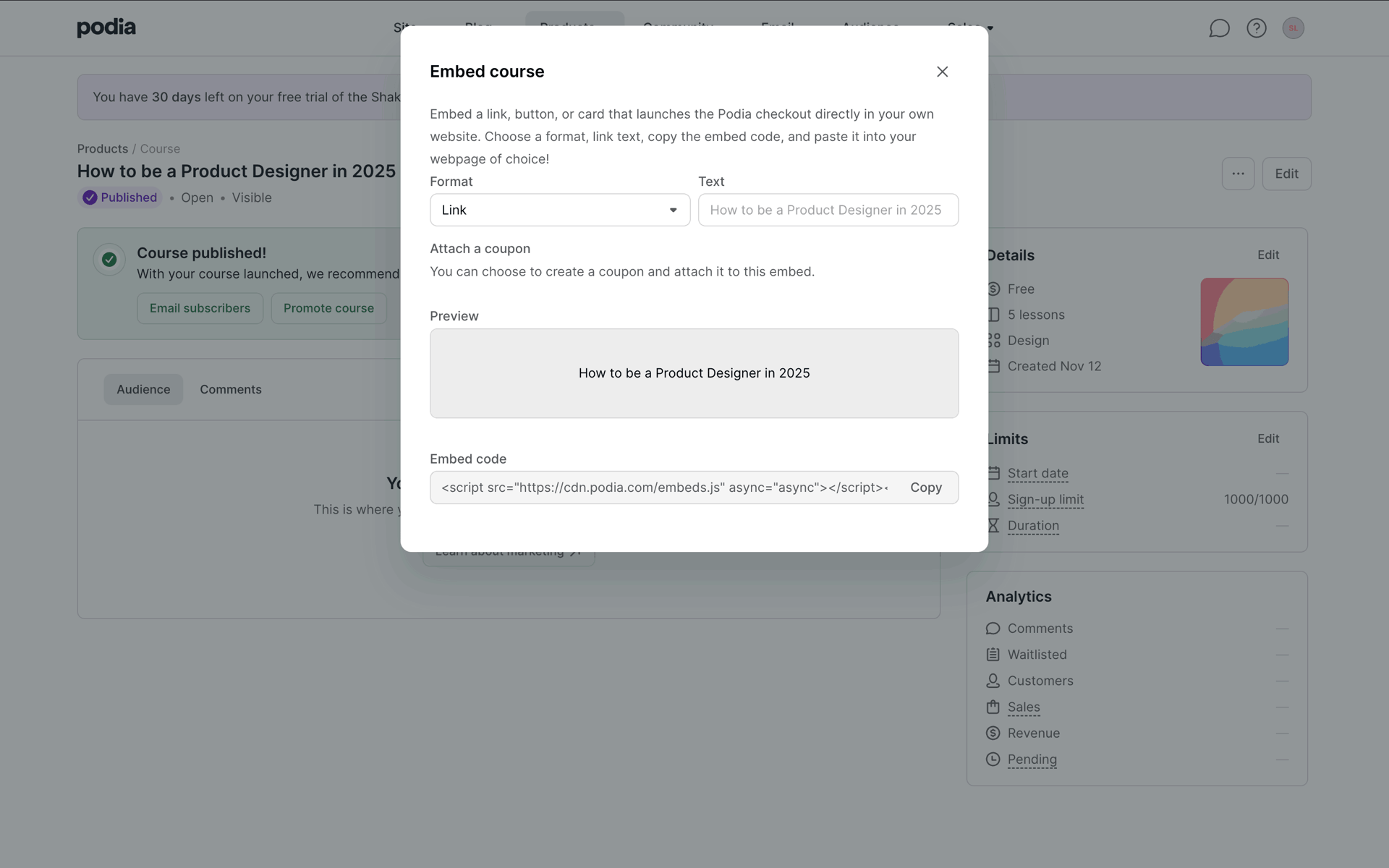Click the green checkmark Course published icon
The height and width of the screenshot is (868, 1389).
(x=109, y=260)
